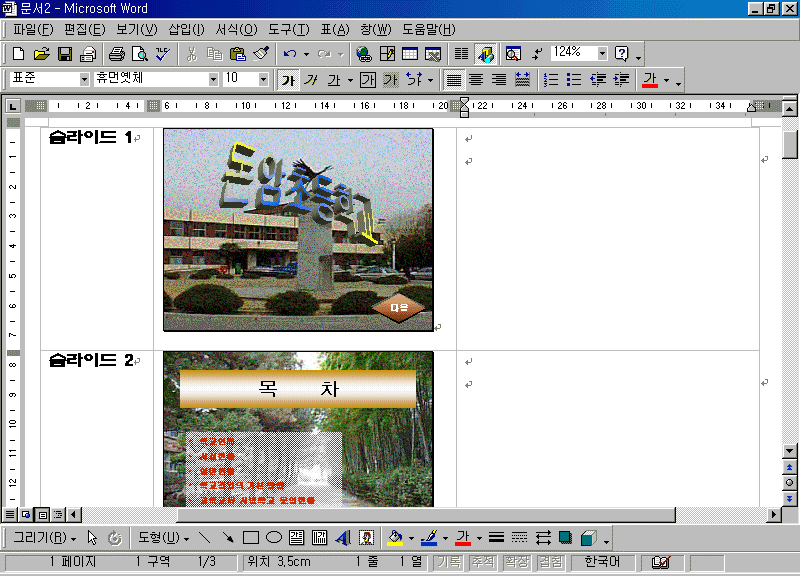This screenshot has width=800, height=576.
Task: Switch to Outline view button
Action: (58, 514)
